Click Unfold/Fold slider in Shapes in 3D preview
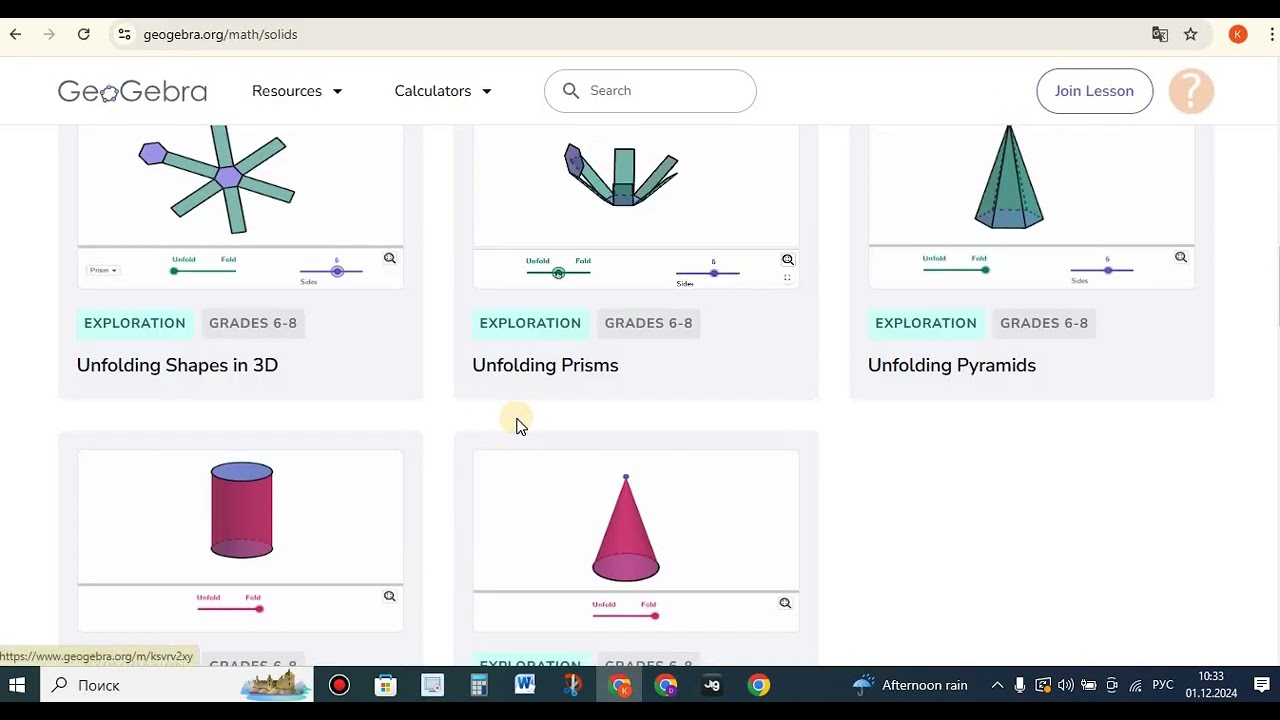The image size is (1280, 720). click(x=204, y=271)
